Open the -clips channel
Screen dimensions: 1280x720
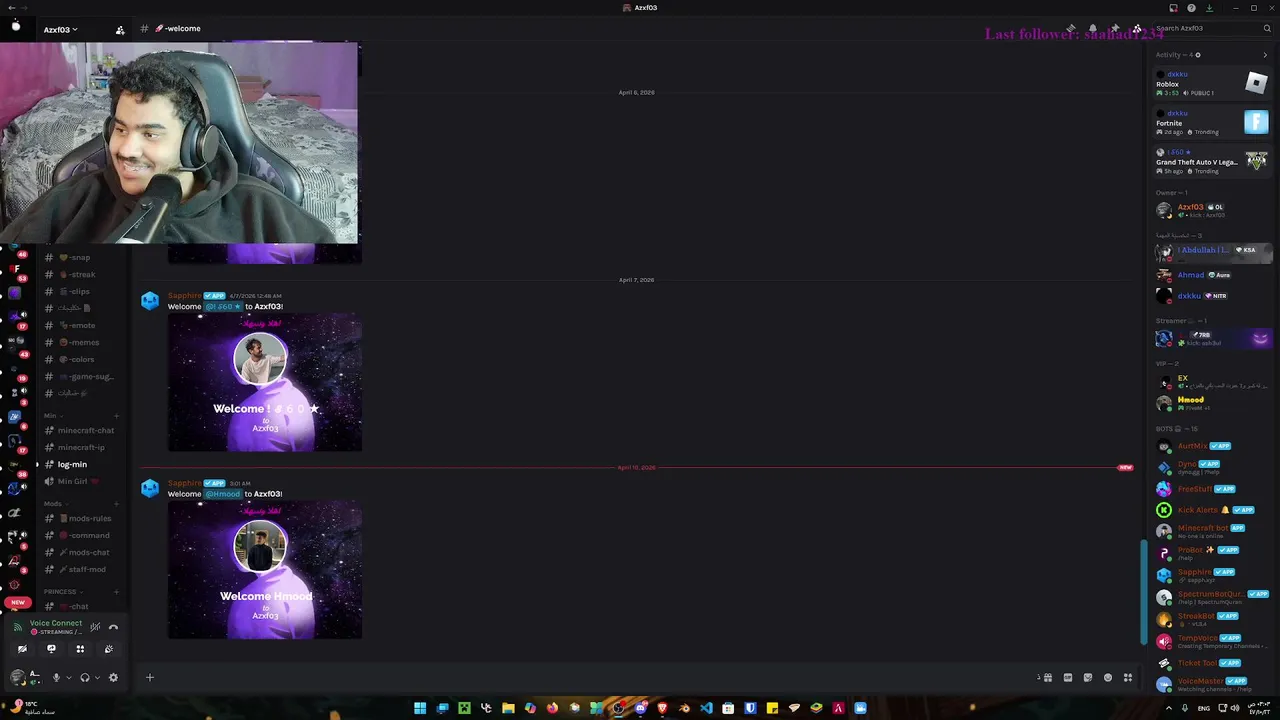[83, 291]
